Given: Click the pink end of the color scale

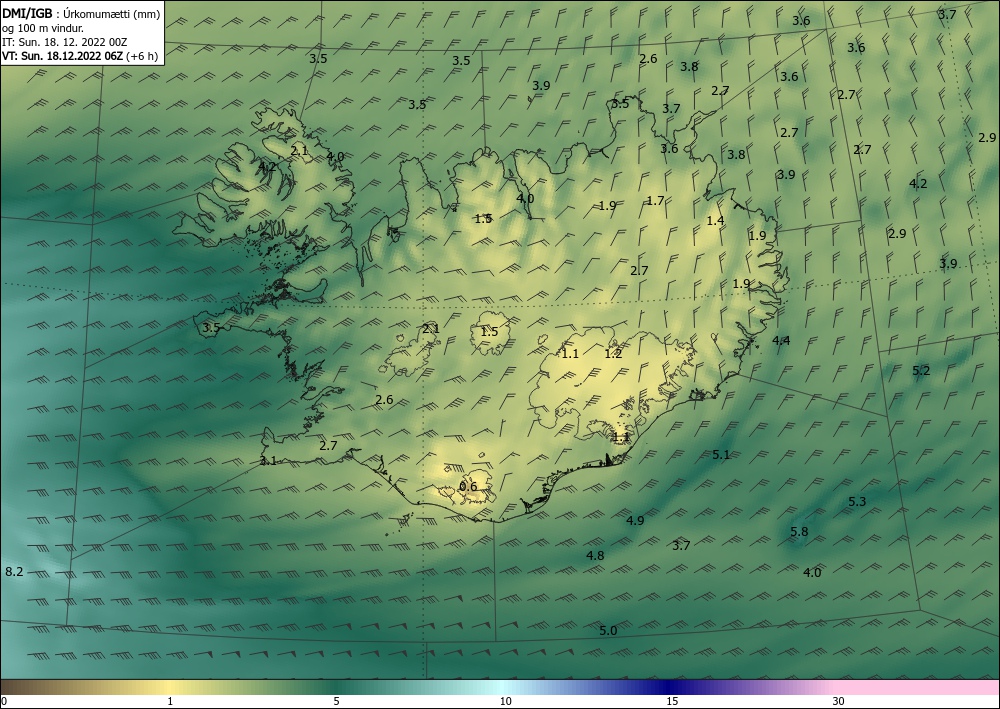Looking at the screenshot, I should click(x=918, y=687).
